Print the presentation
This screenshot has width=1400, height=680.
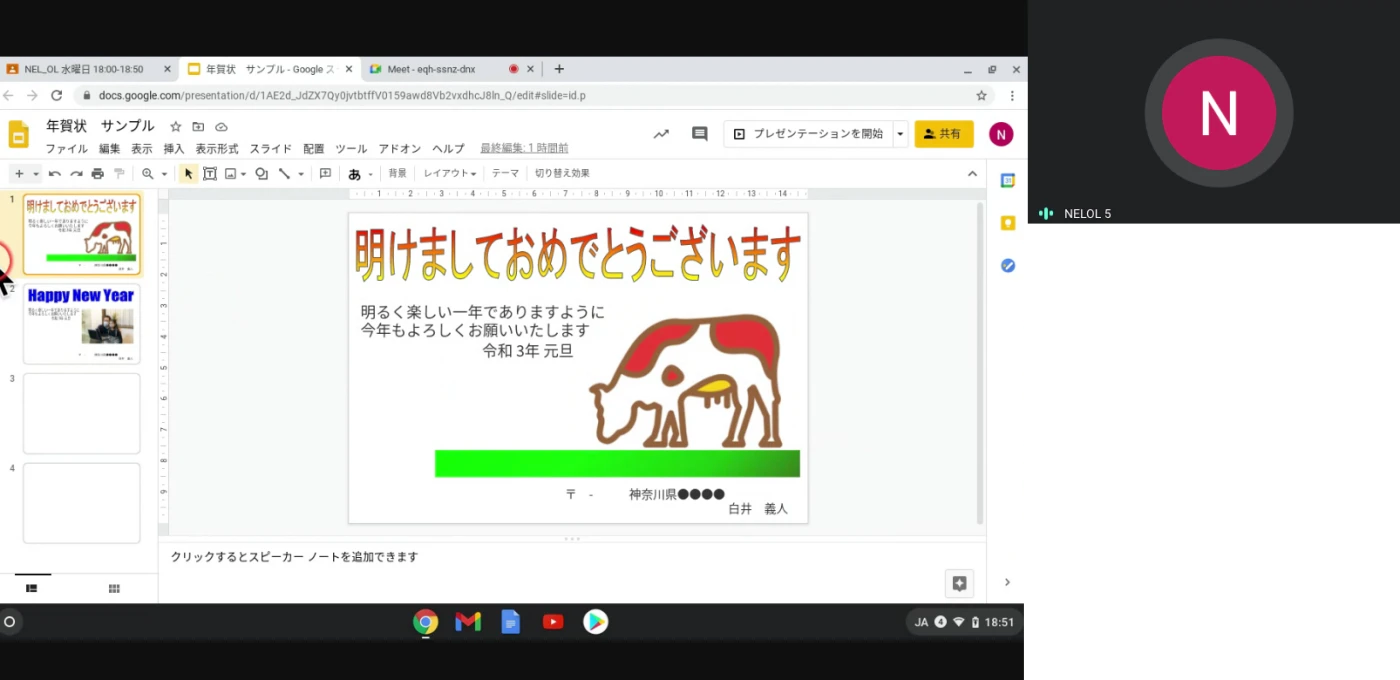click(x=97, y=174)
